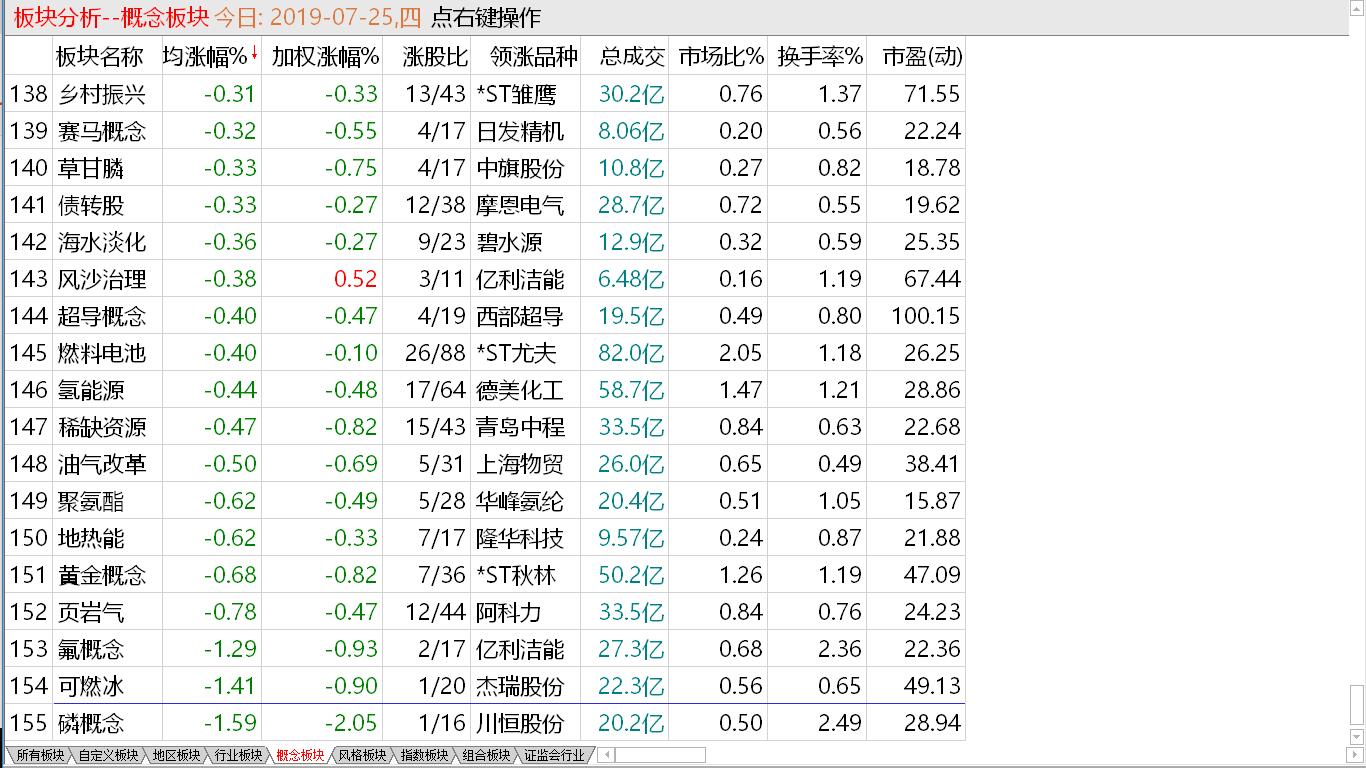Click the 可燃冰 sector name
1366x768 pixels.
[91, 686]
